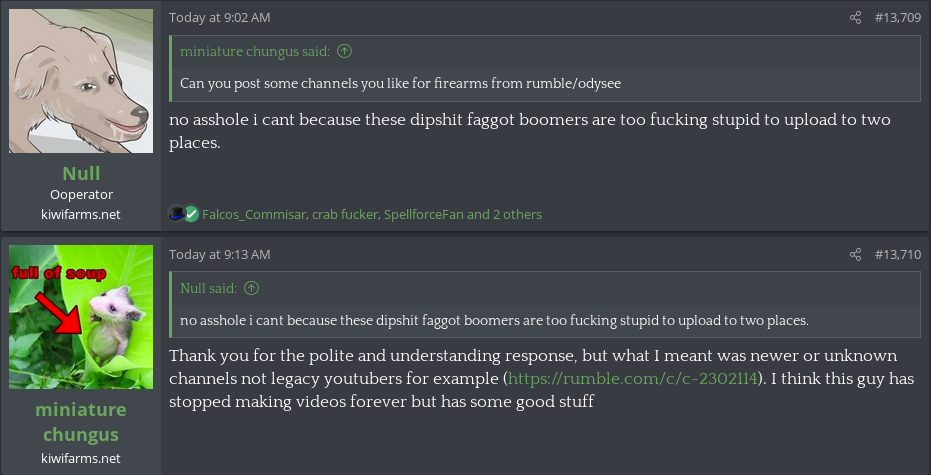931x475 pixels.
Task: Open post number #13,710 permalink
Action: pos(898,255)
